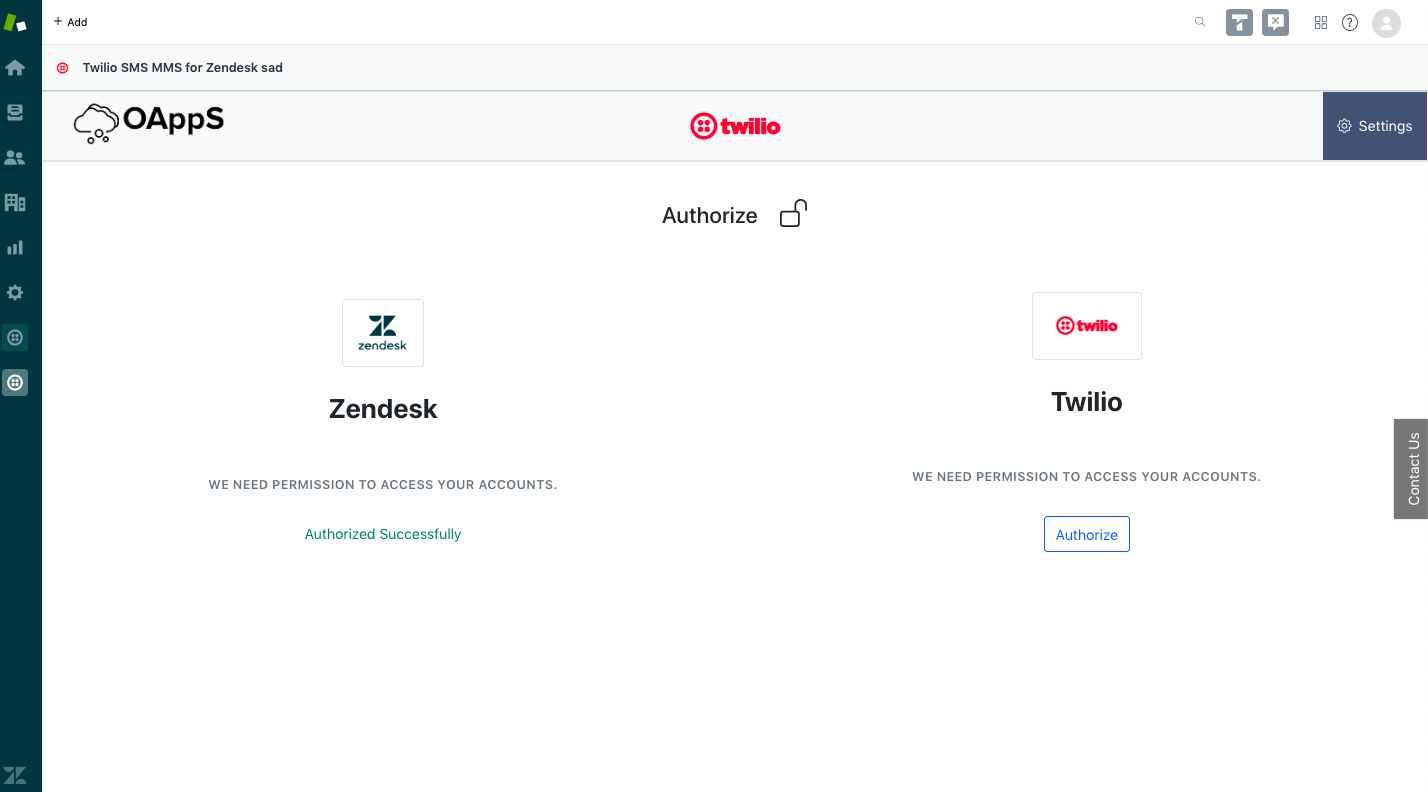Open Reporting bar chart icon

[x=15, y=248]
